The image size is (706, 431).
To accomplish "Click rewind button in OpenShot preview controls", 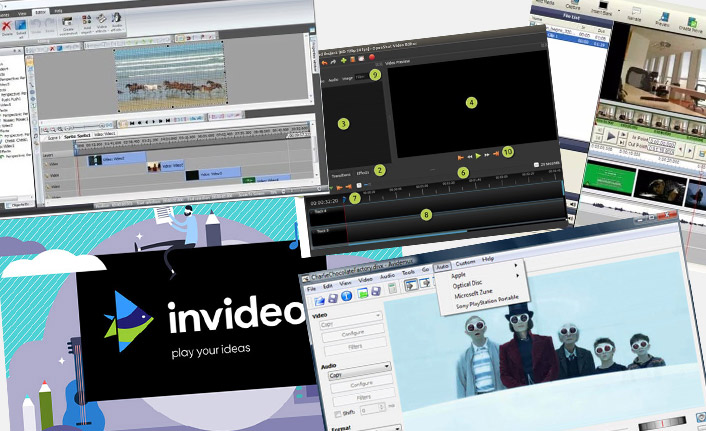I will [x=469, y=157].
